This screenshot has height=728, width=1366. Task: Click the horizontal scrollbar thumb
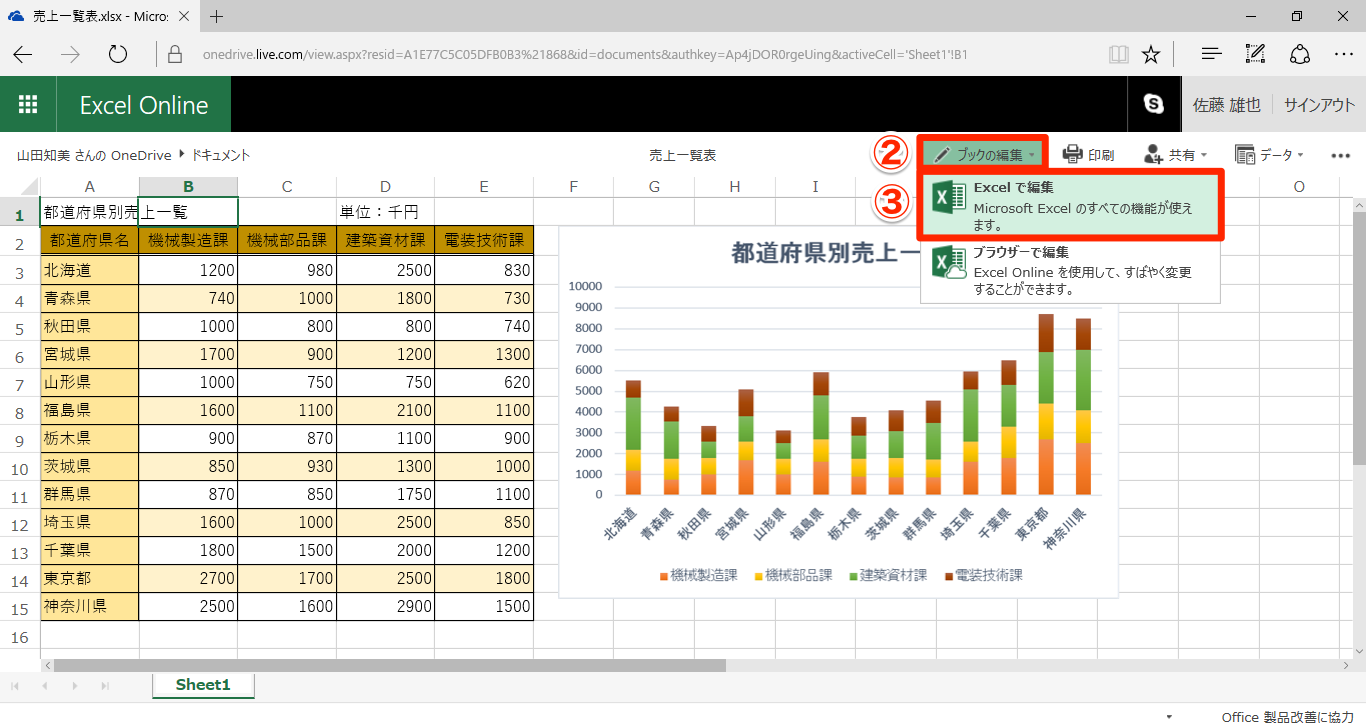click(x=390, y=665)
